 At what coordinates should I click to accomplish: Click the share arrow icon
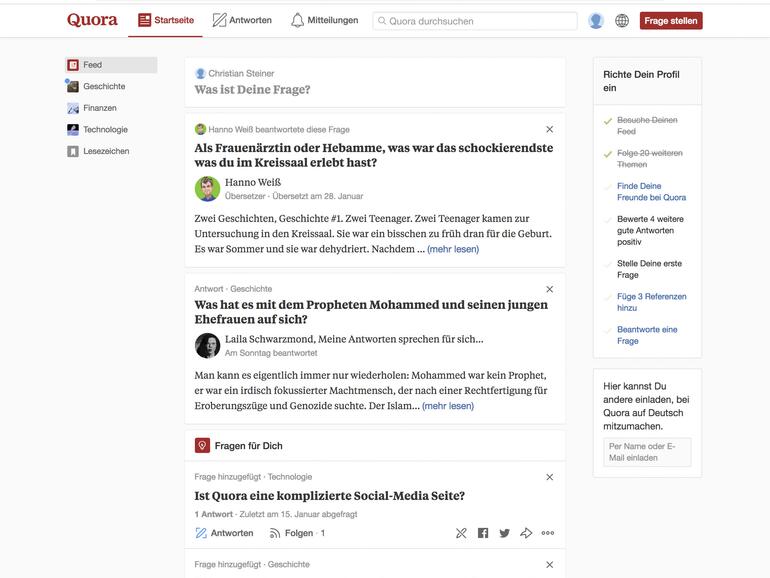[x=526, y=533]
